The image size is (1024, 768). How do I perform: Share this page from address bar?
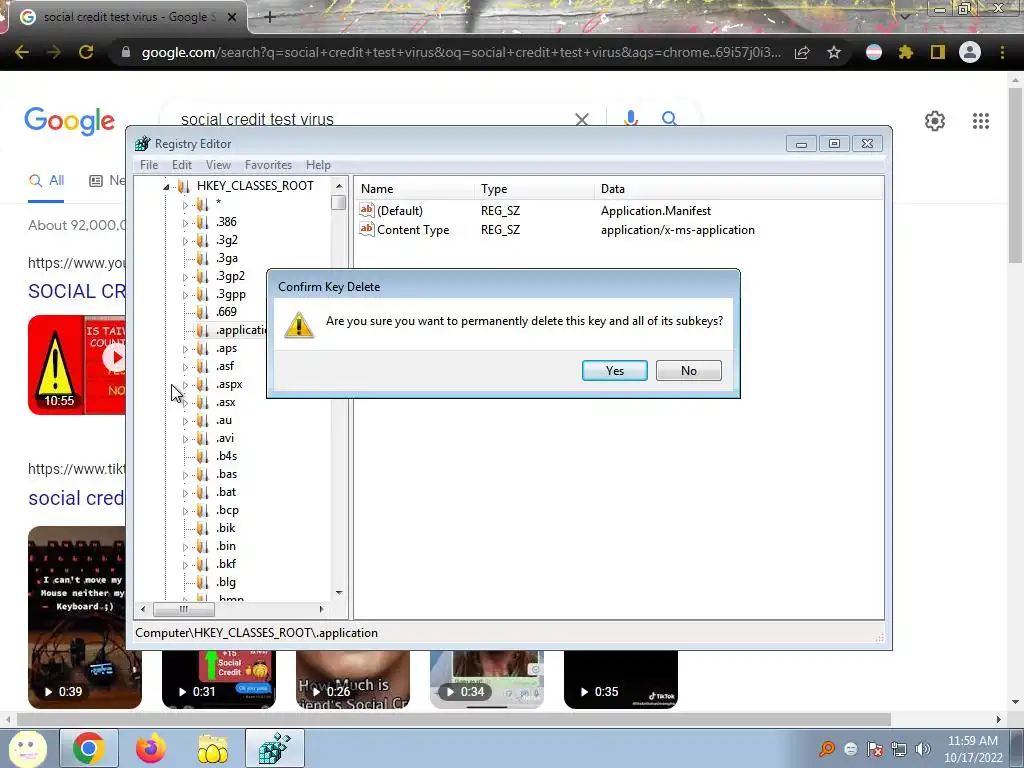(x=802, y=52)
